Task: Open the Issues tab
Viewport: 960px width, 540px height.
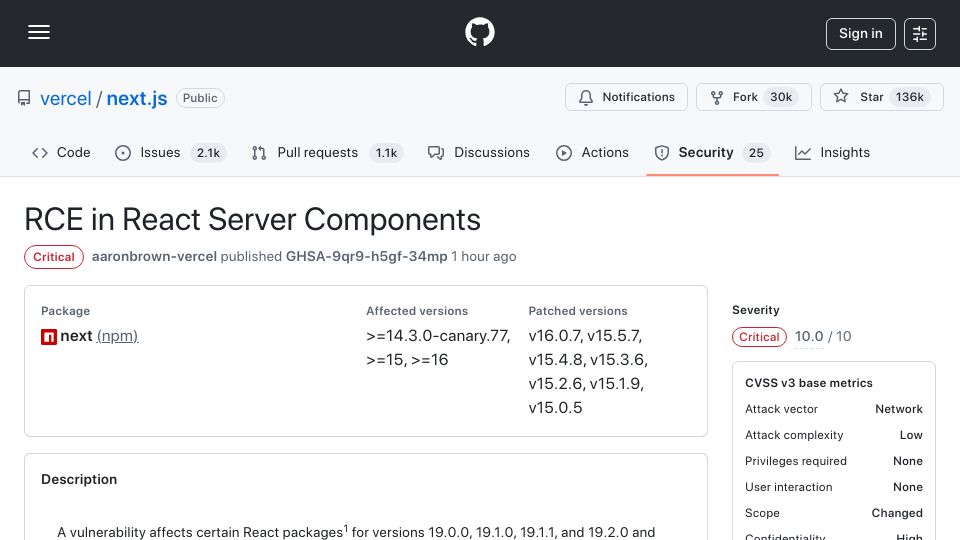Action: [x=171, y=152]
